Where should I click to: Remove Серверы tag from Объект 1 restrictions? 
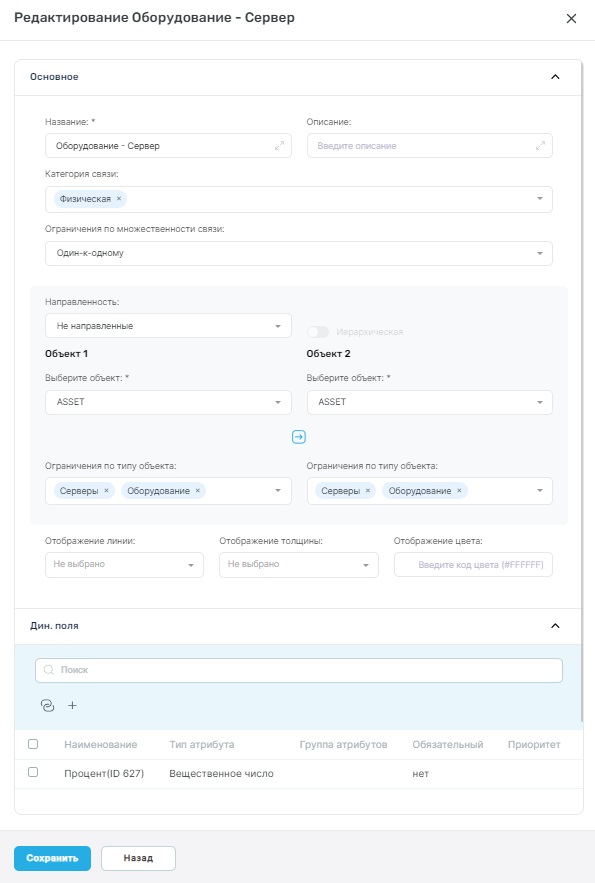click(106, 491)
